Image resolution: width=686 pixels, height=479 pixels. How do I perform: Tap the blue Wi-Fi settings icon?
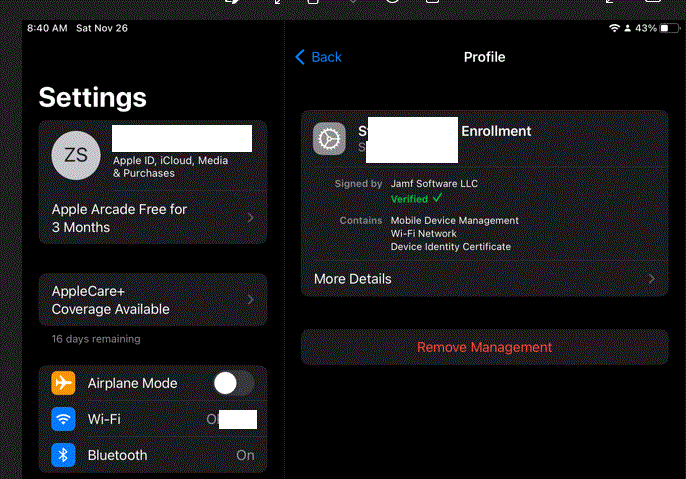pyautogui.click(x=63, y=419)
